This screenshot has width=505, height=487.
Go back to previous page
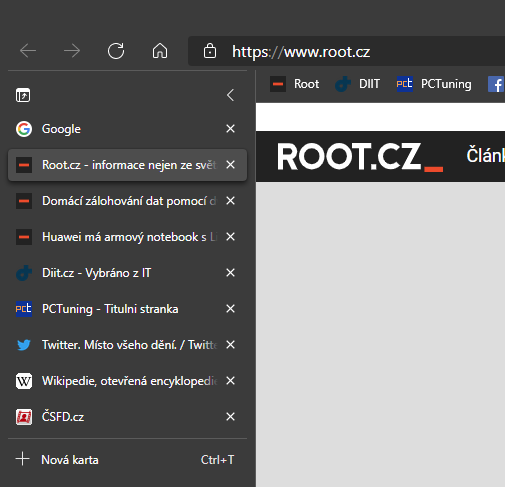[x=28, y=51]
